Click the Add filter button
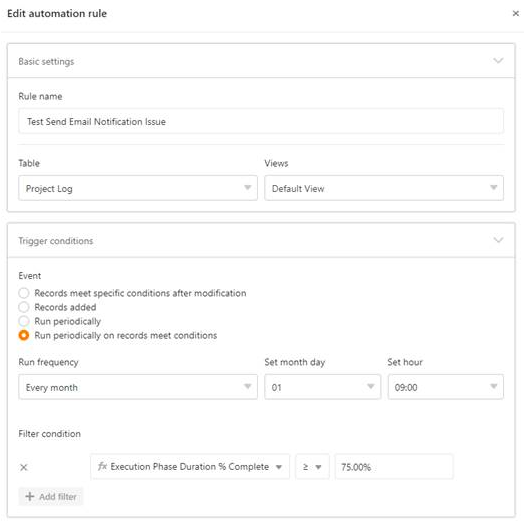Image resolution: width=524 pixels, height=526 pixels. 51,496
